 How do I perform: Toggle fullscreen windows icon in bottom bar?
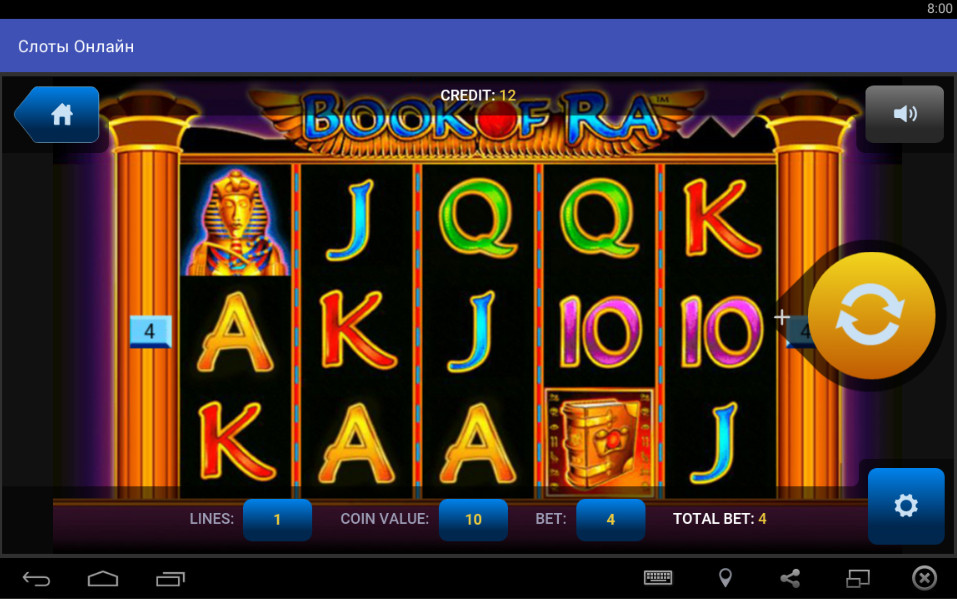tap(858, 578)
